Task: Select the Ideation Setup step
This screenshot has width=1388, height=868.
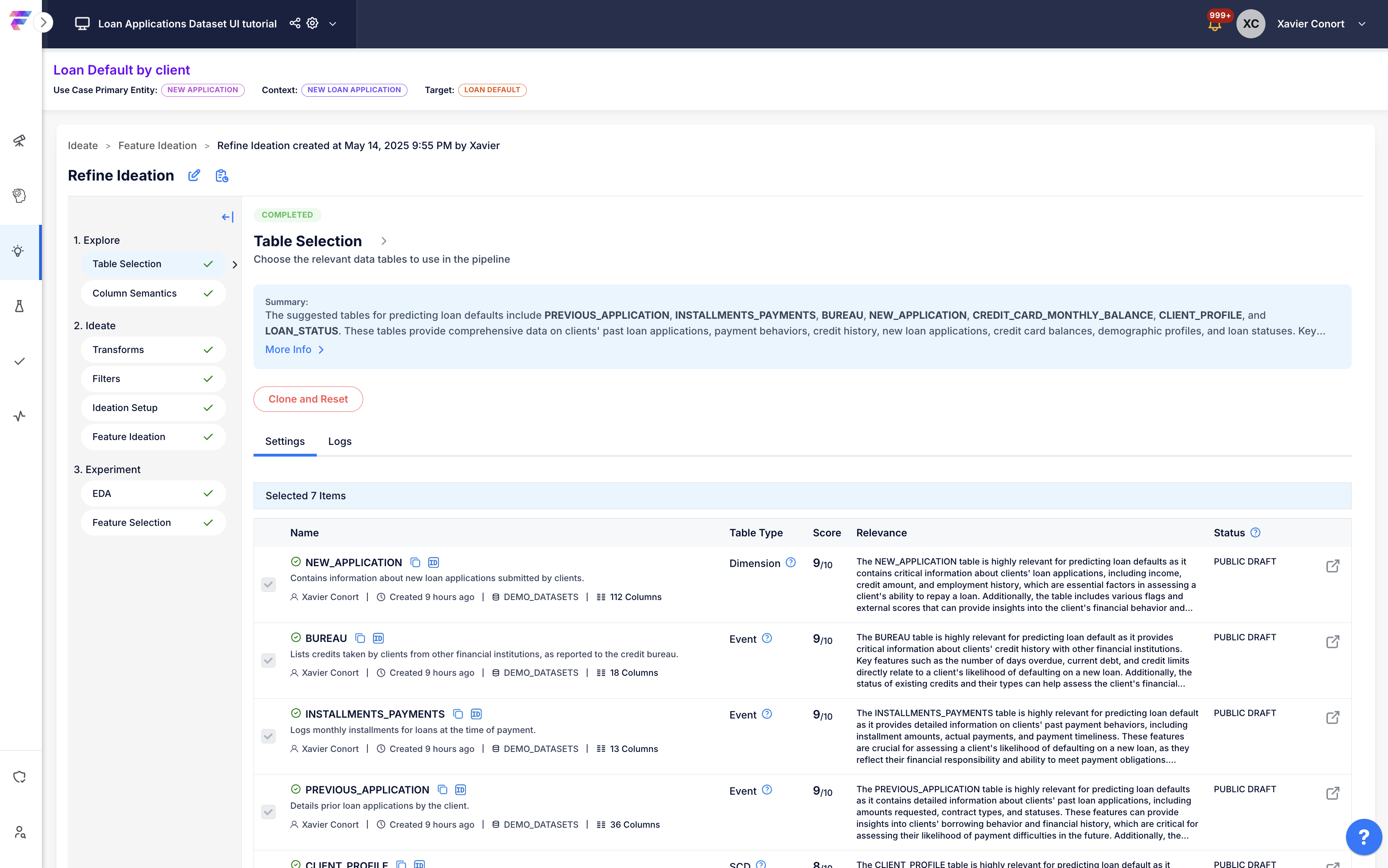Action: point(153,407)
